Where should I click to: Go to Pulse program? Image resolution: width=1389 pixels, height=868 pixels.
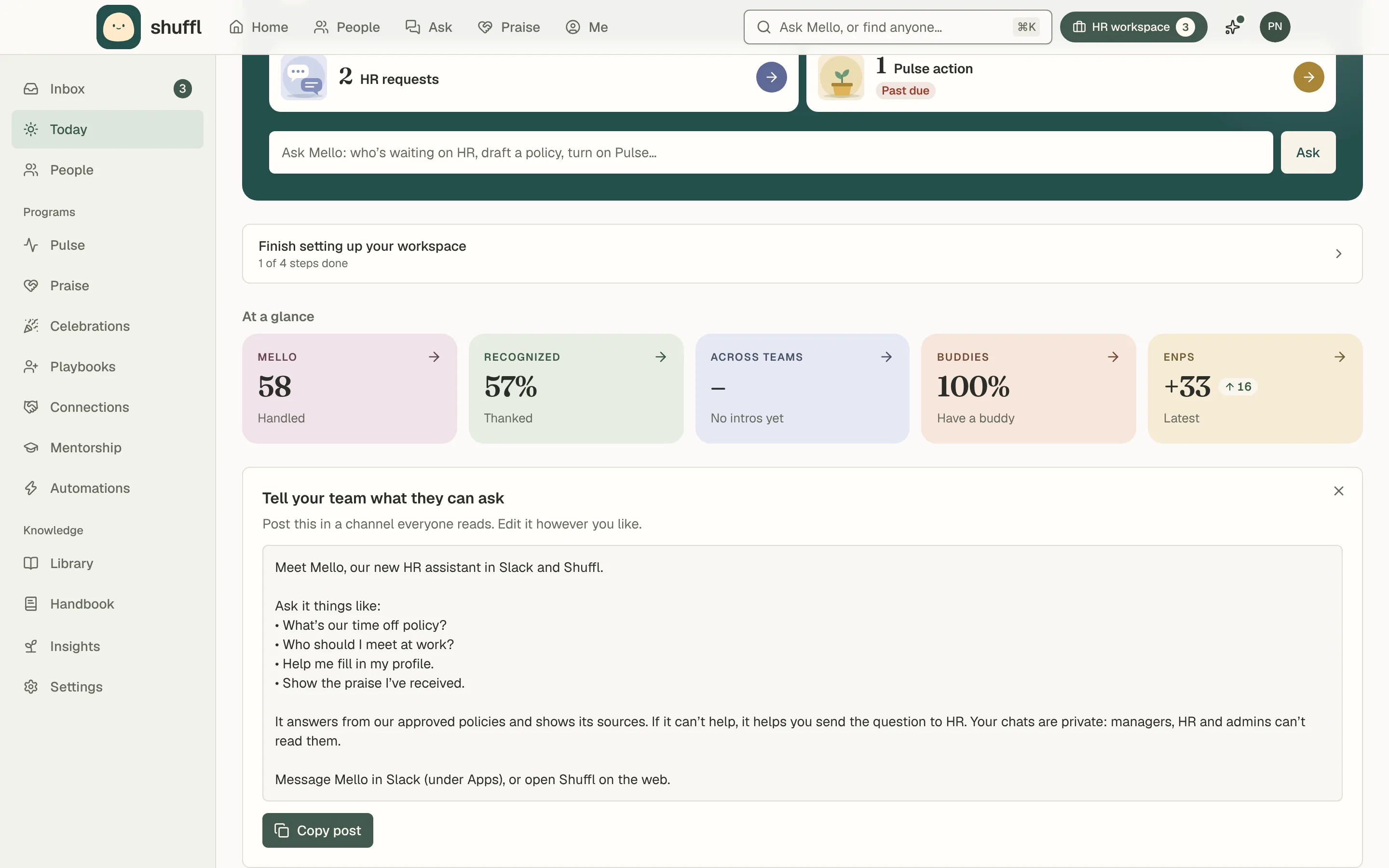point(108,245)
